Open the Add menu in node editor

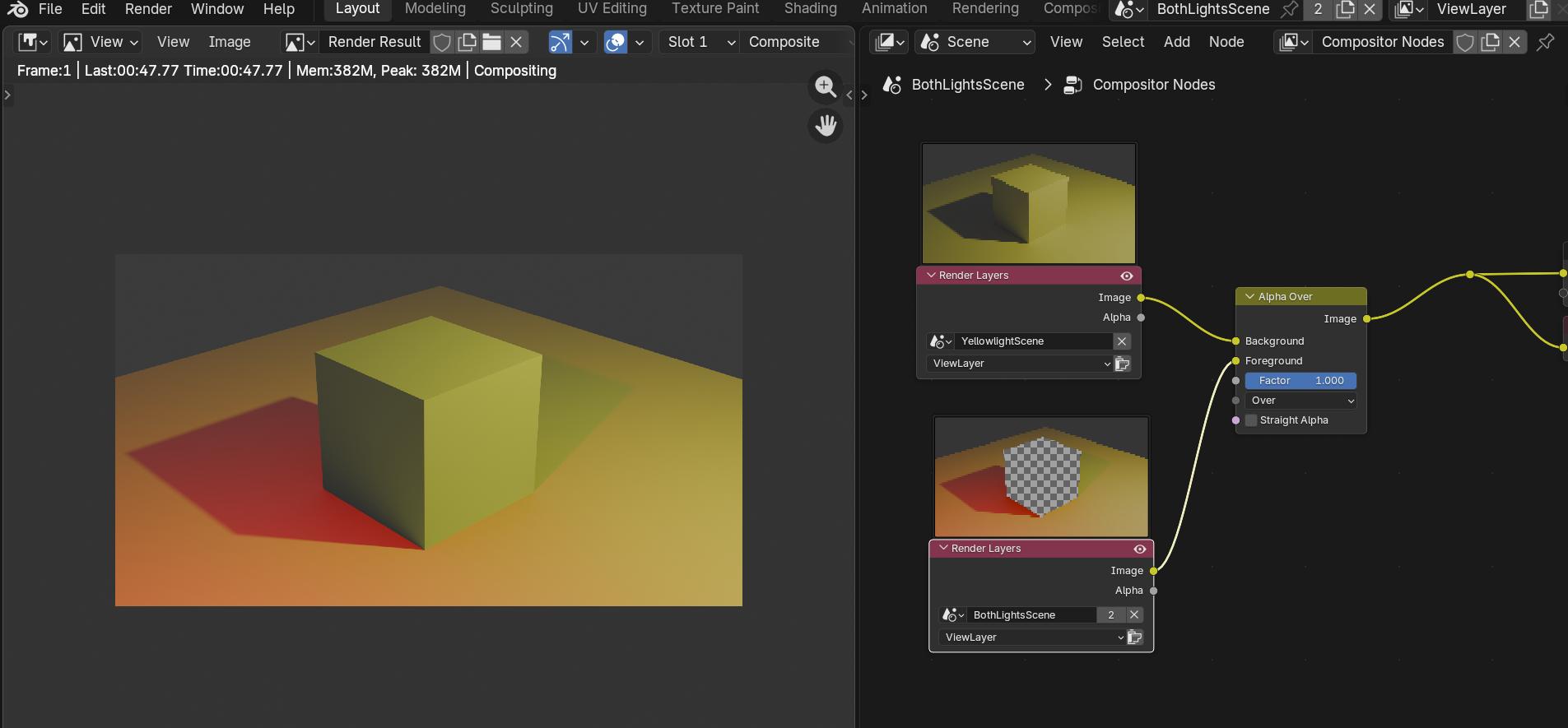(x=1177, y=42)
